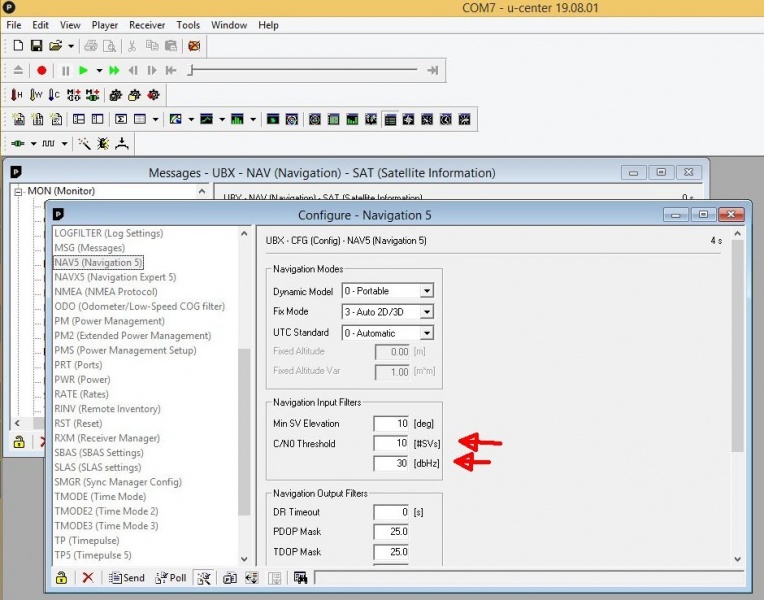The height and width of the screenshot is (600, 764).
Task: Click the step-forward icon in player toolbar
Action: [152, 71]
